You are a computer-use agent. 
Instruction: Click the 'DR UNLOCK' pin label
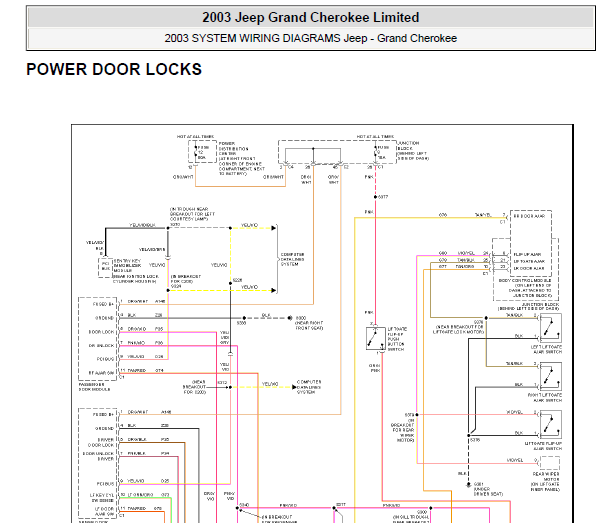[101, 346]
